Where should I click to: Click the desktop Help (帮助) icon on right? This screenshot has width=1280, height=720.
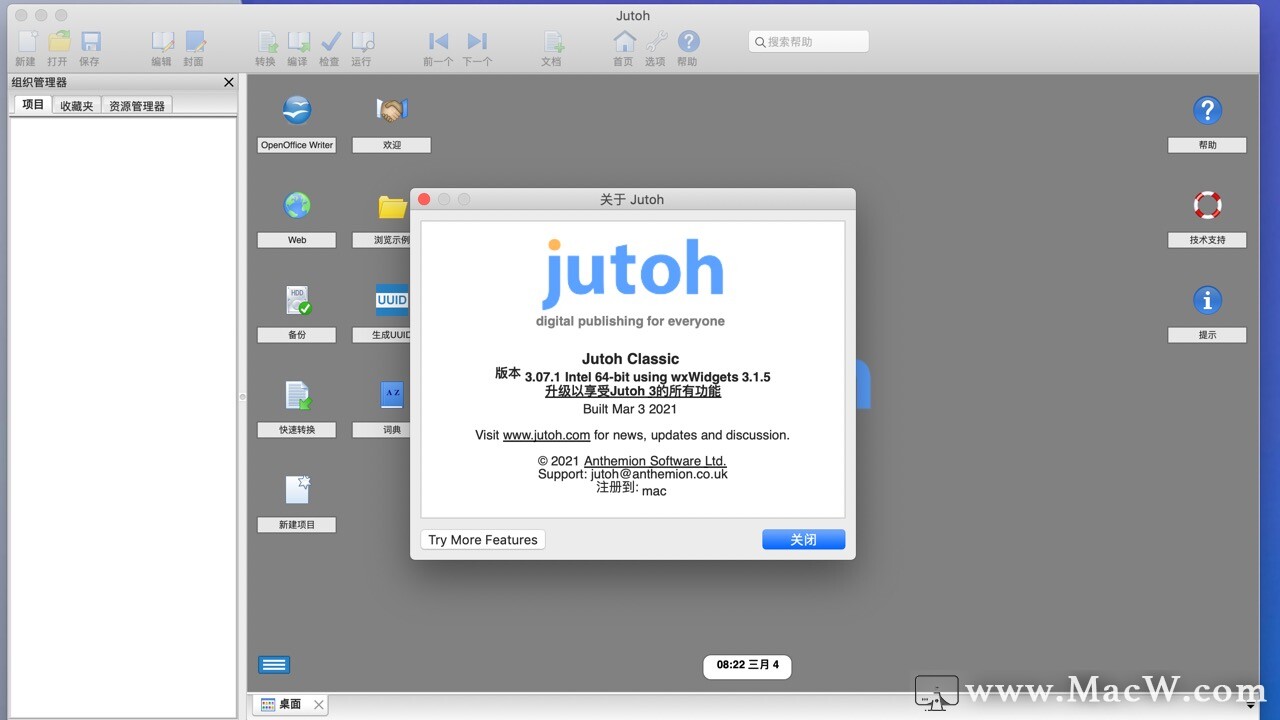[x=1207, y=110]
